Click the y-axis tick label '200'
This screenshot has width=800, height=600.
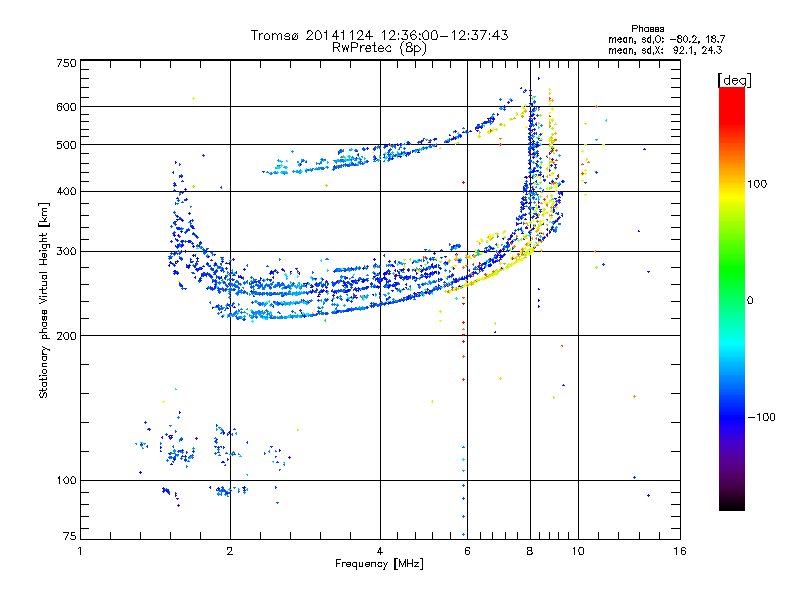coord(66,336)
